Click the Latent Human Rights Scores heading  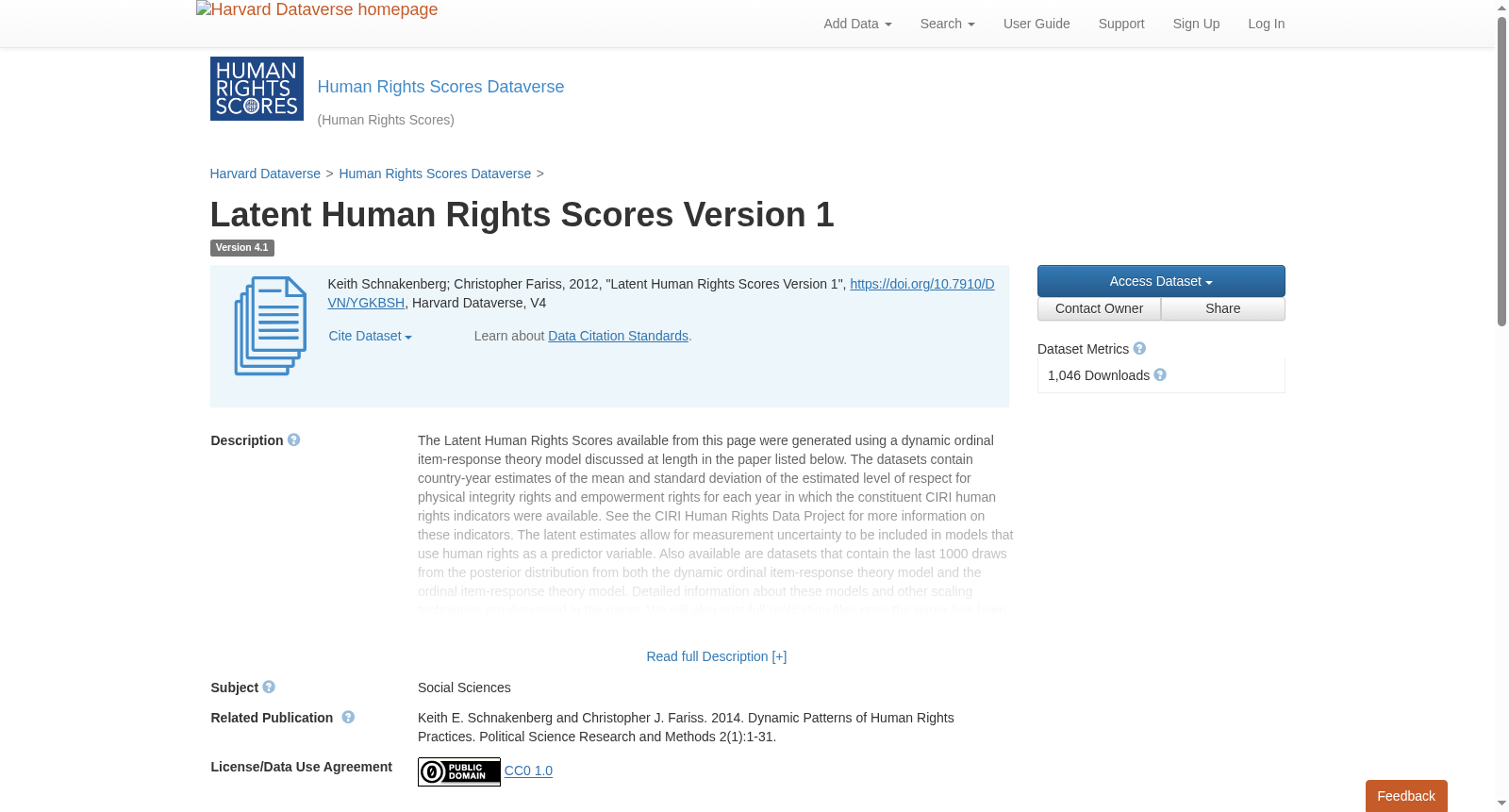coord(522,215)
